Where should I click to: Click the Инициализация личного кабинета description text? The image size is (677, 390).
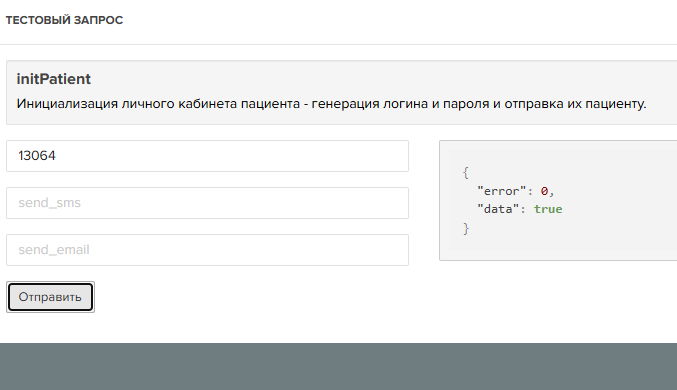point(331,104)
